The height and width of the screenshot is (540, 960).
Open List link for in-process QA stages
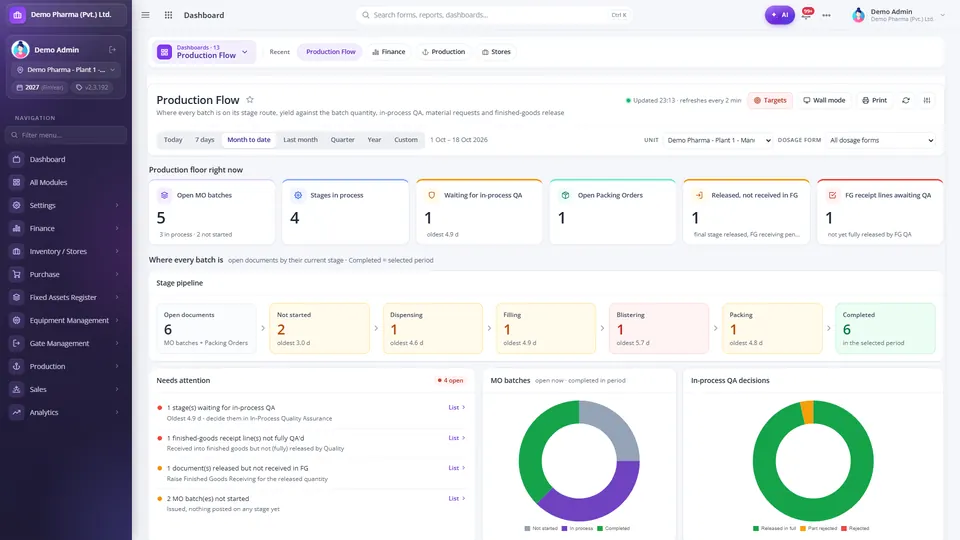tap(456, 407)
